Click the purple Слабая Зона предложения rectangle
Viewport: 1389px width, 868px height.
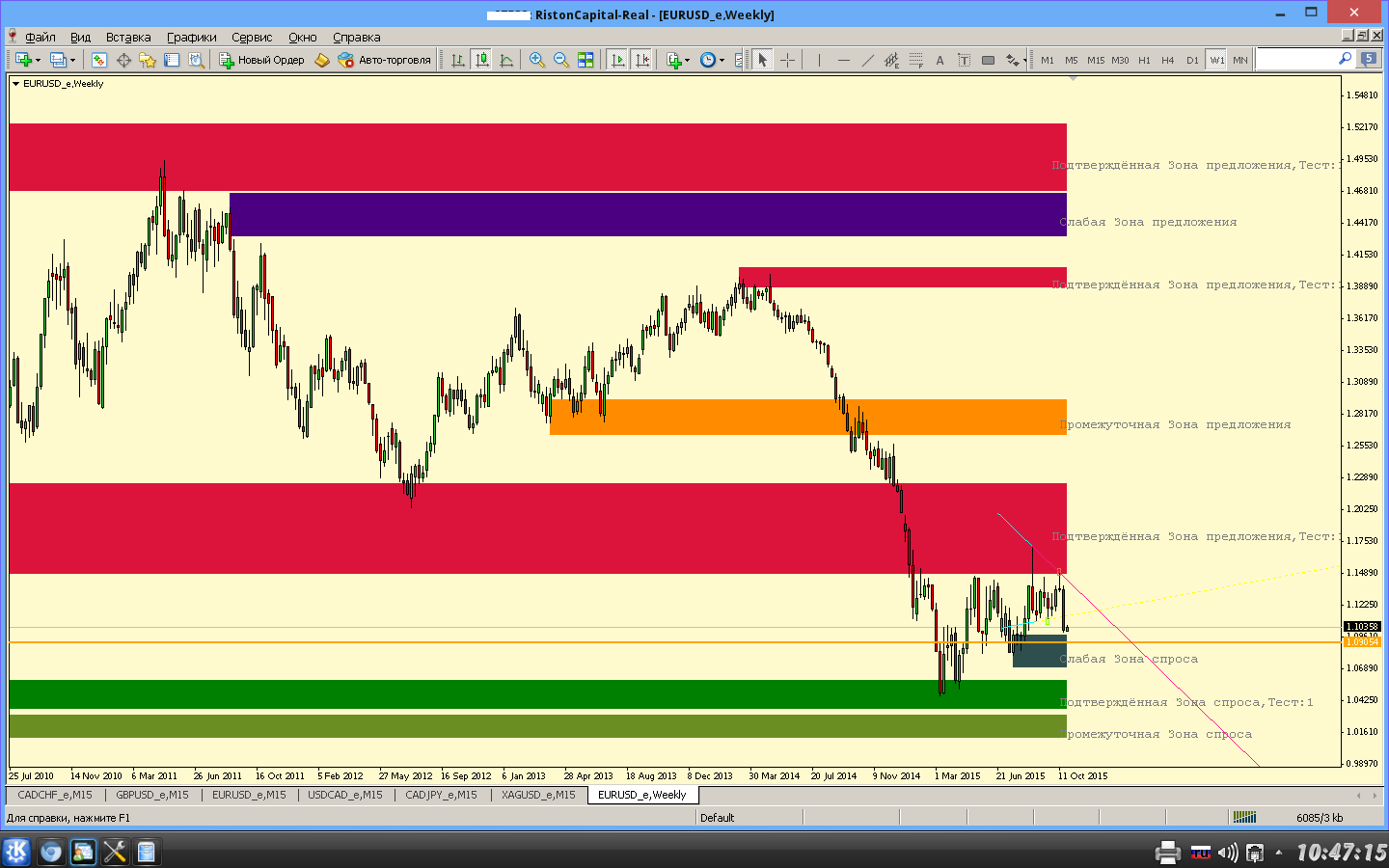[x=647, y=215]
